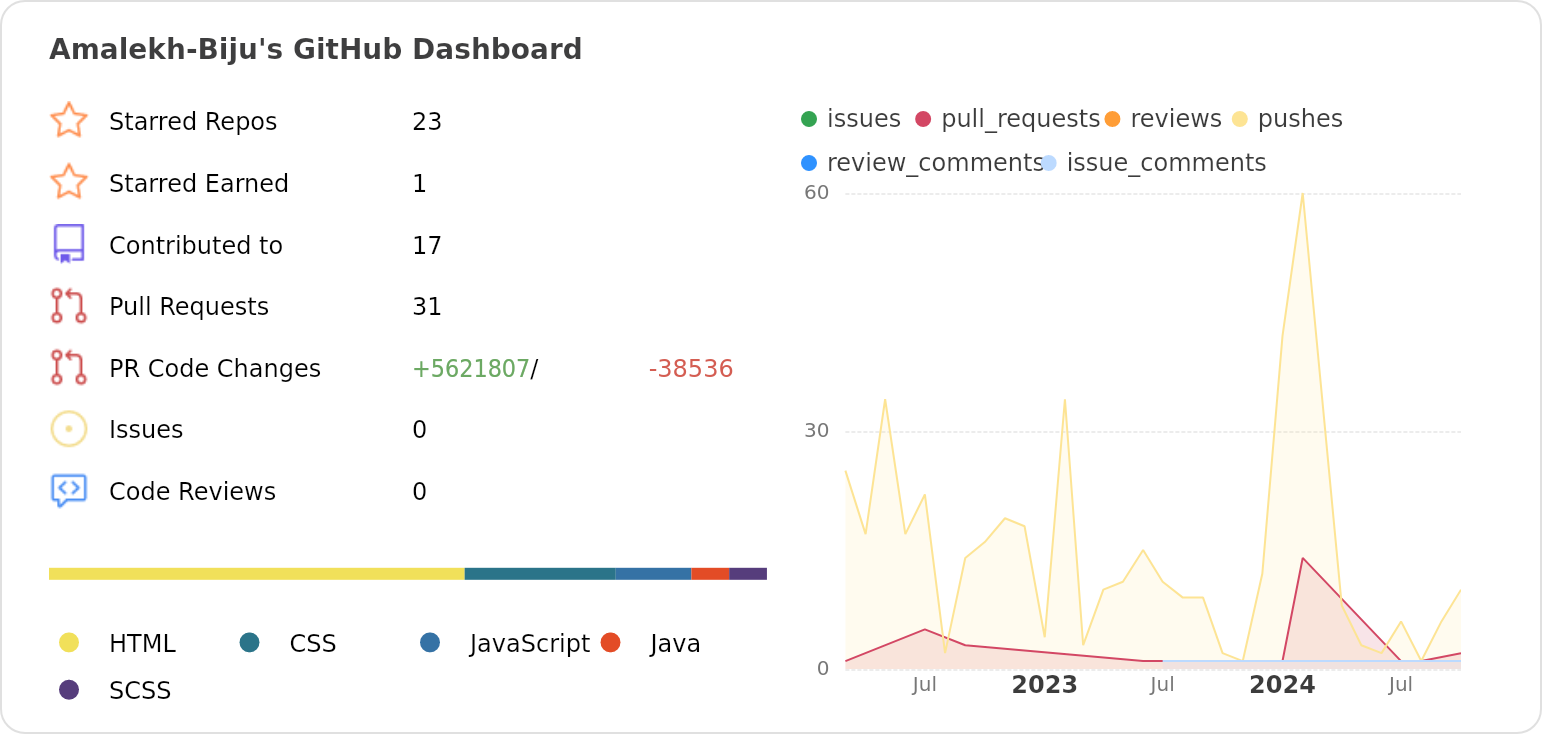This screenshot has height=734, width=1542.
Task: Click the SCSS language label
Action: coord(140,691)
